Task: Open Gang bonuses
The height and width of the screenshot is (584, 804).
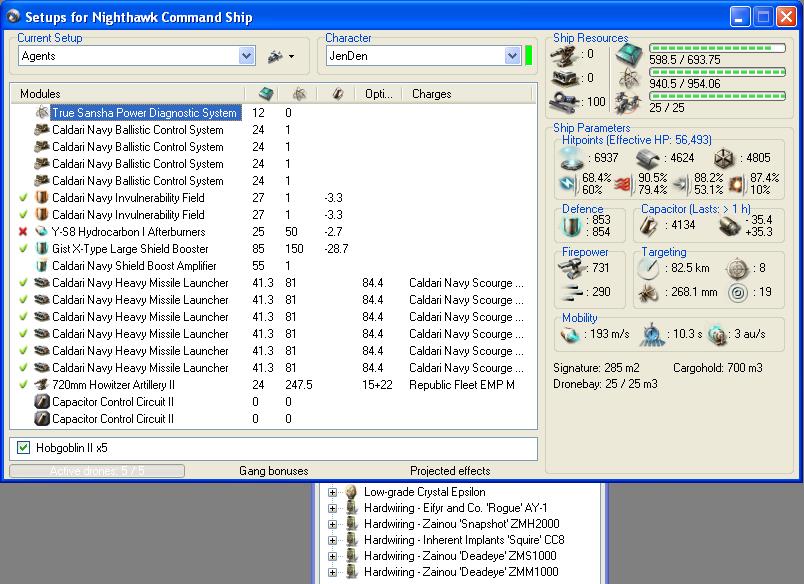Action: tap(273, 471)
